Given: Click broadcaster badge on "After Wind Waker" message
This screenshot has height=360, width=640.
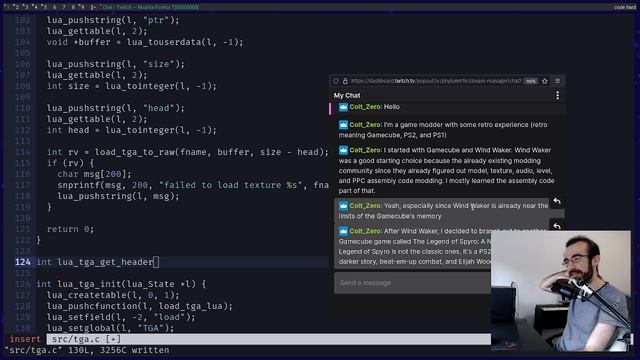Looking at the screenshot, I should click(x=343, y=231).
